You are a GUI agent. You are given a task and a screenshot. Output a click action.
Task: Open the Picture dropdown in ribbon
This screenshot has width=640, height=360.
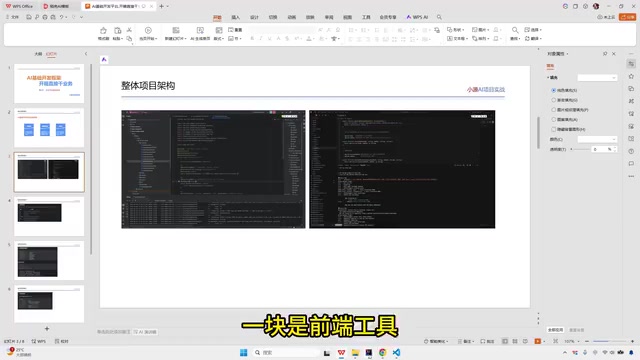480,30
